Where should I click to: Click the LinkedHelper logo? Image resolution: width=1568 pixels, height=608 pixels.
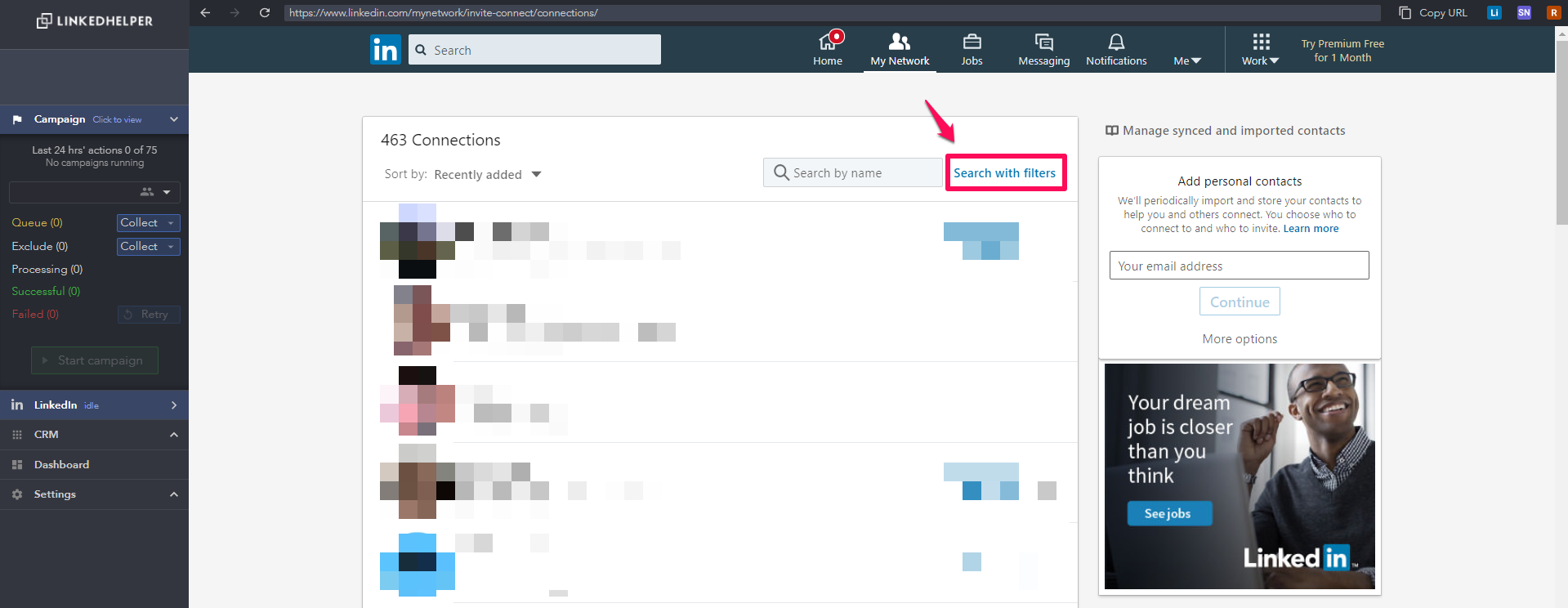tap(95, 20)
